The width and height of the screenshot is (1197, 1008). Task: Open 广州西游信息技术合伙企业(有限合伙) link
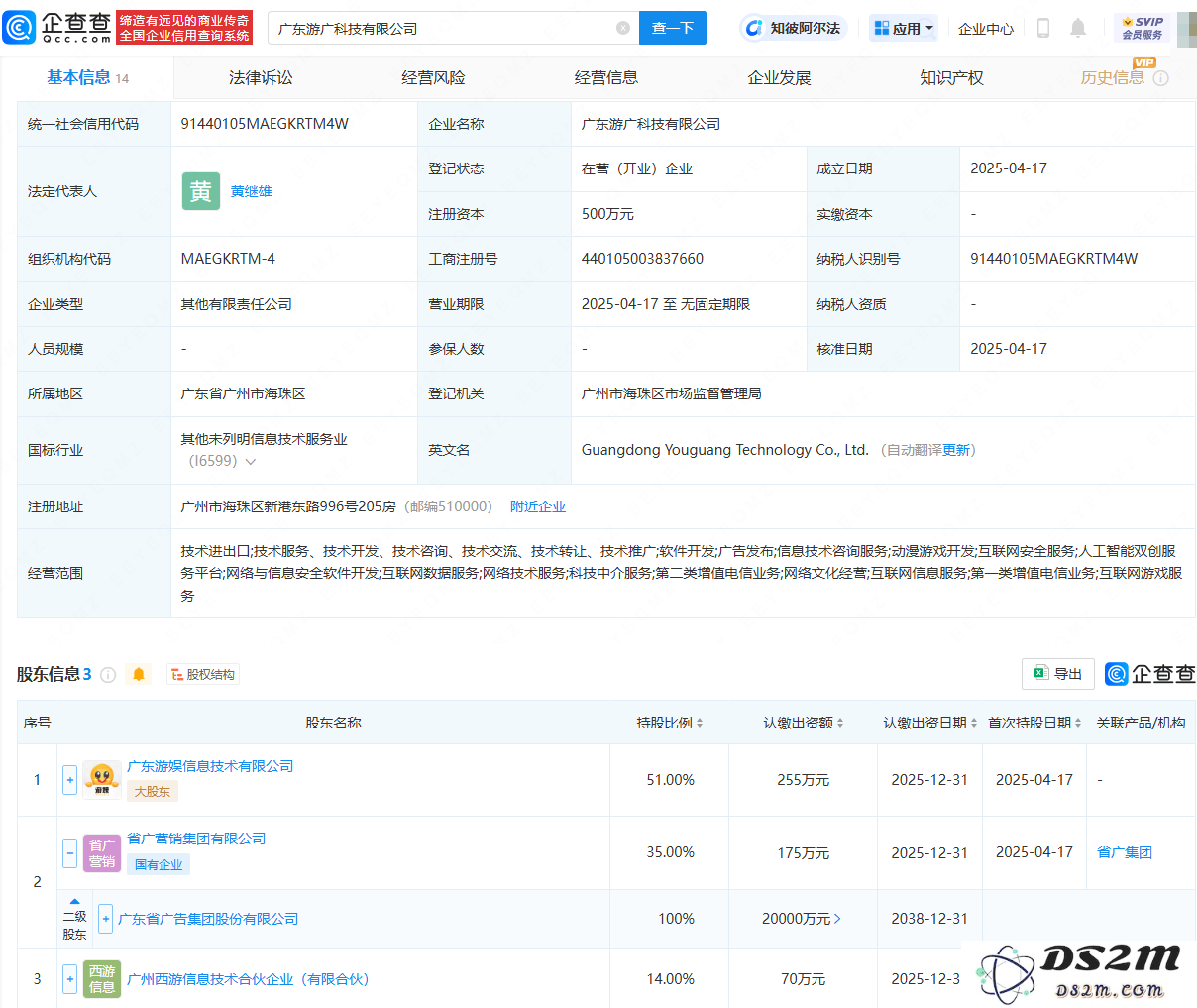tap(248, 979)
